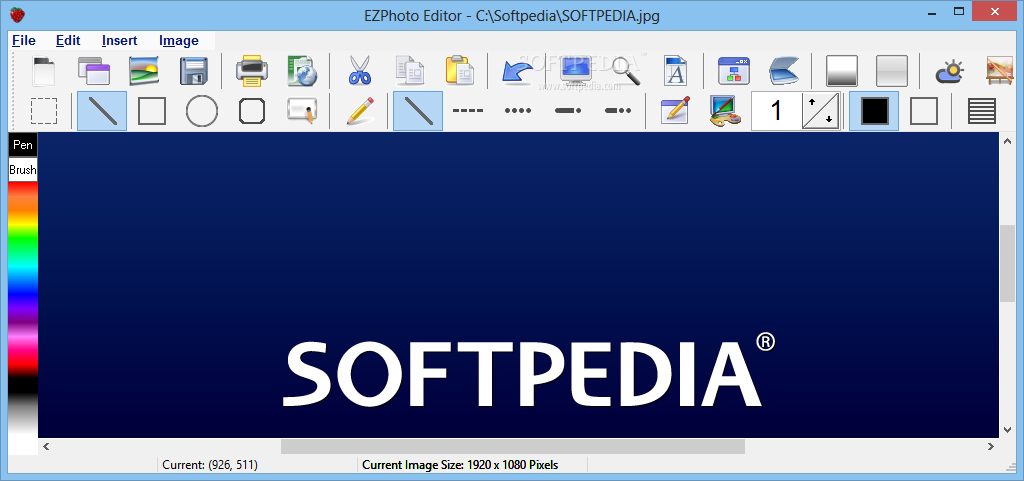
Task: Click the window with network diagram icon
Action: [x=733, y=70]
